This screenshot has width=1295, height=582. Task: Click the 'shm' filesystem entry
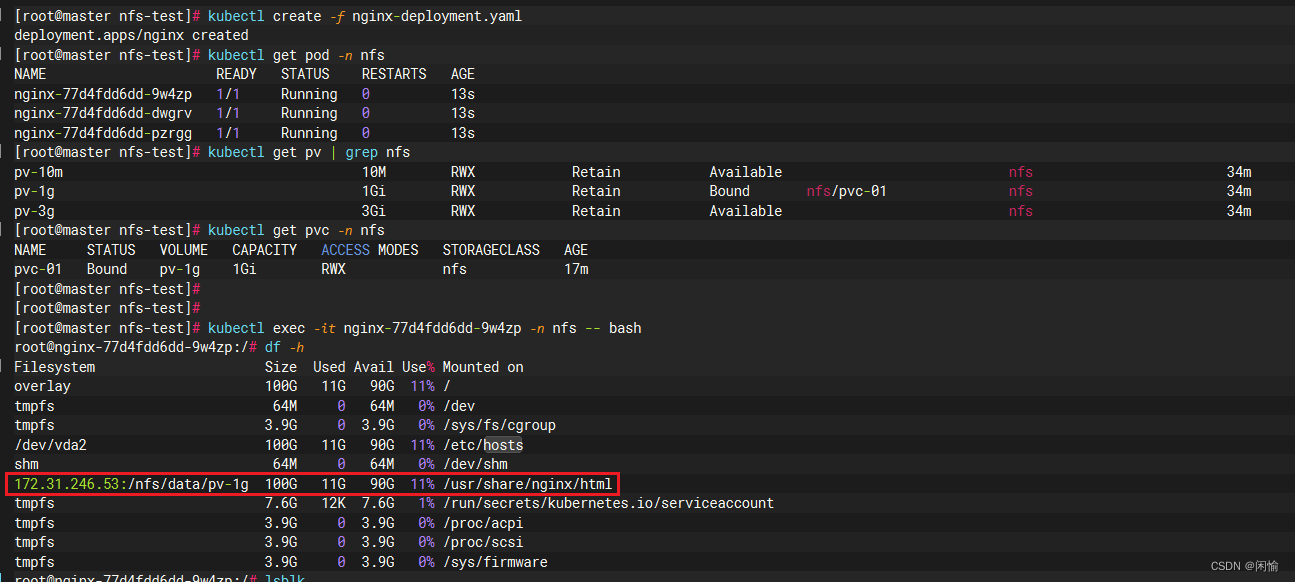tap(26, 464)
